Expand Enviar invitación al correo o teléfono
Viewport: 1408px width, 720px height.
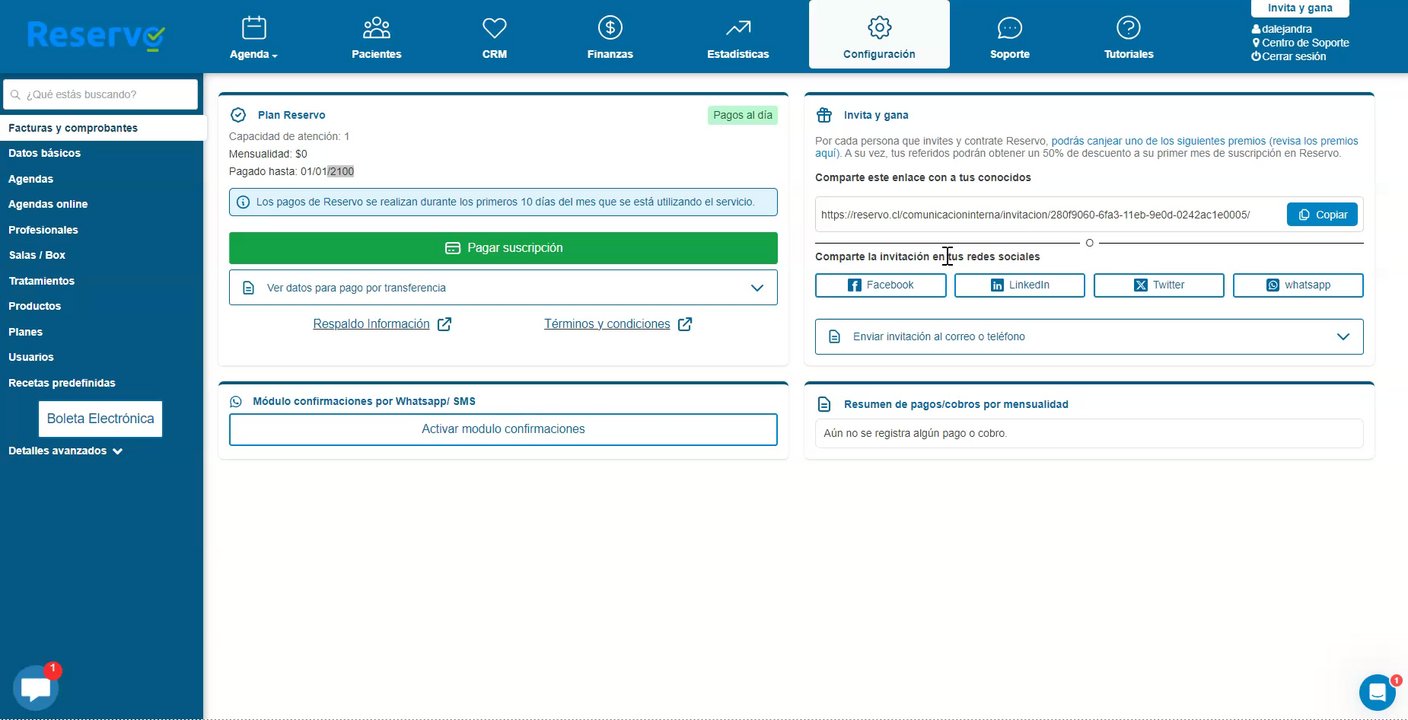pyautogui.click(x=1089, y=336)
